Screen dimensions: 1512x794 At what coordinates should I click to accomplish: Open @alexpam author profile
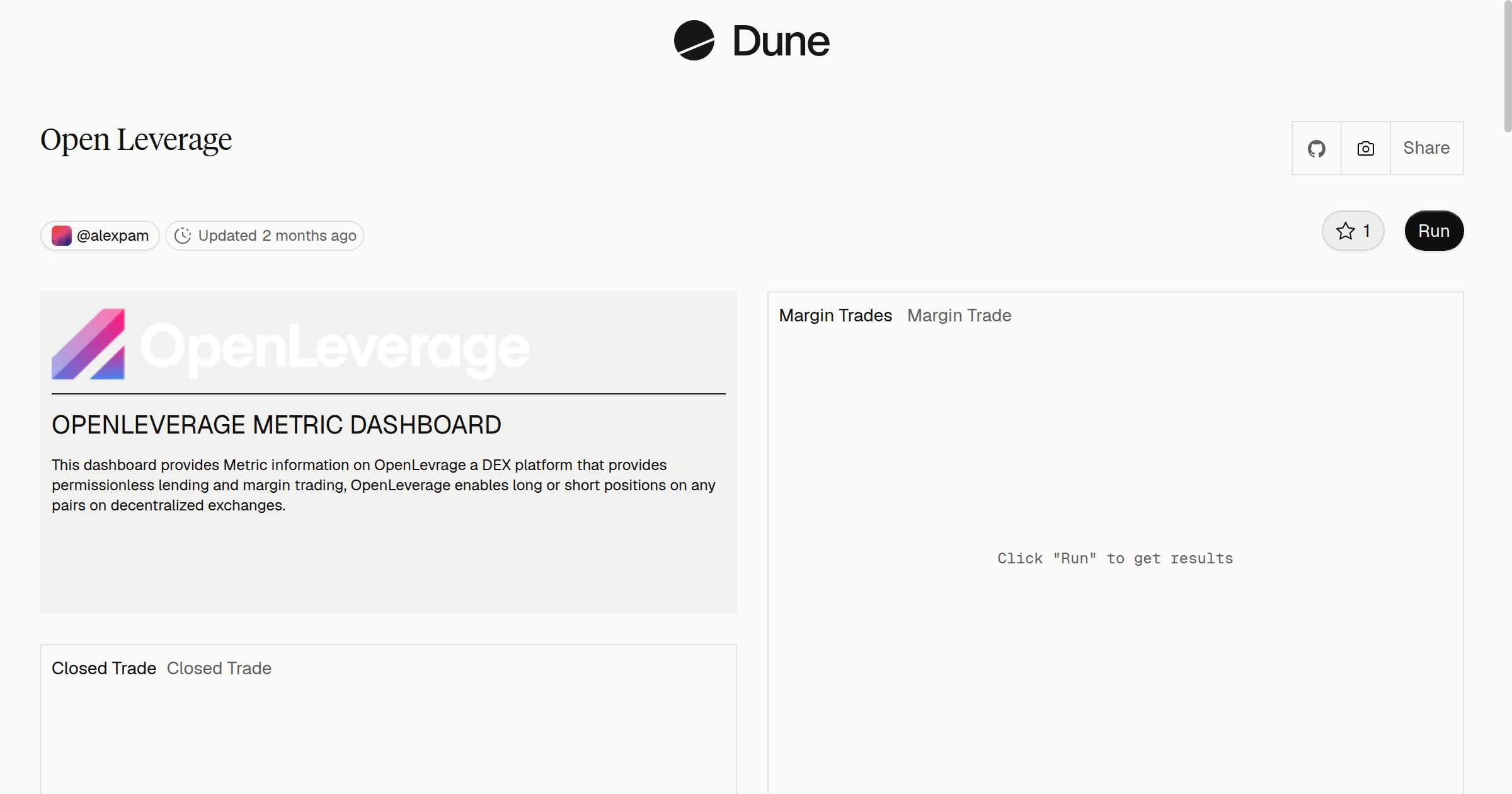(x=100, y=236)
